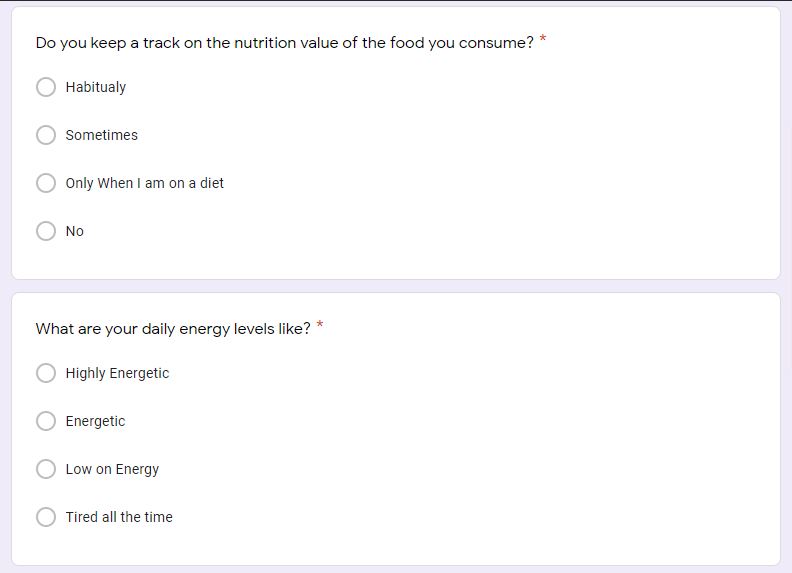Click the 'Habitualy' option label text
This screenshot has height=573, width=792.
point(96,87)
